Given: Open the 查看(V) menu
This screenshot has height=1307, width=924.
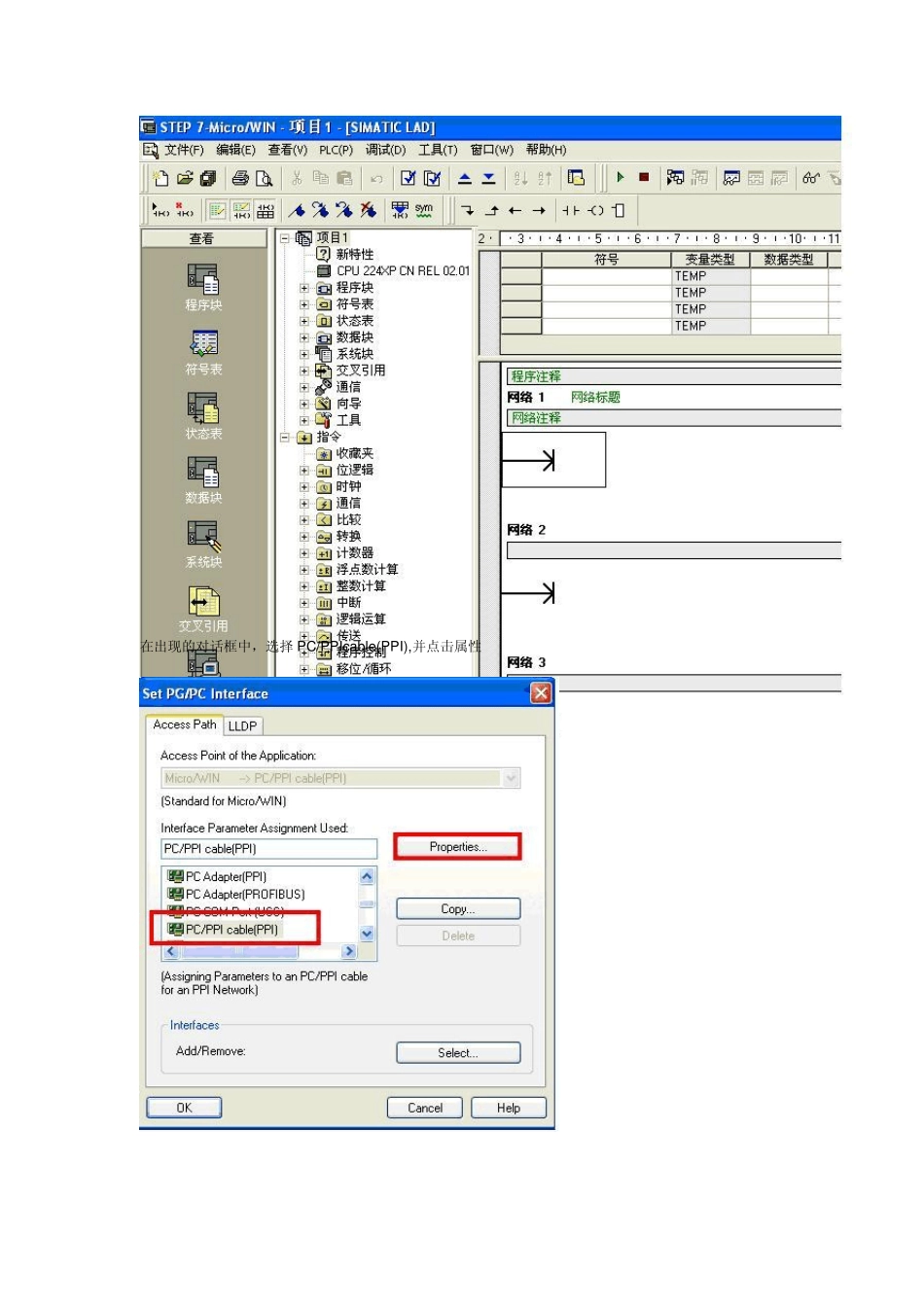Looking at the screenshot, I should click(x=288, y=150).
